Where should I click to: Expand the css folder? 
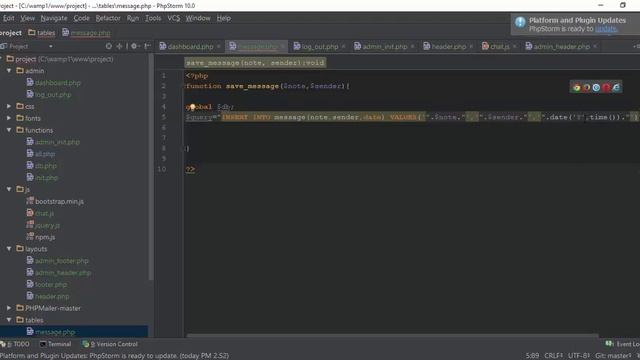(x=9, y=106)
